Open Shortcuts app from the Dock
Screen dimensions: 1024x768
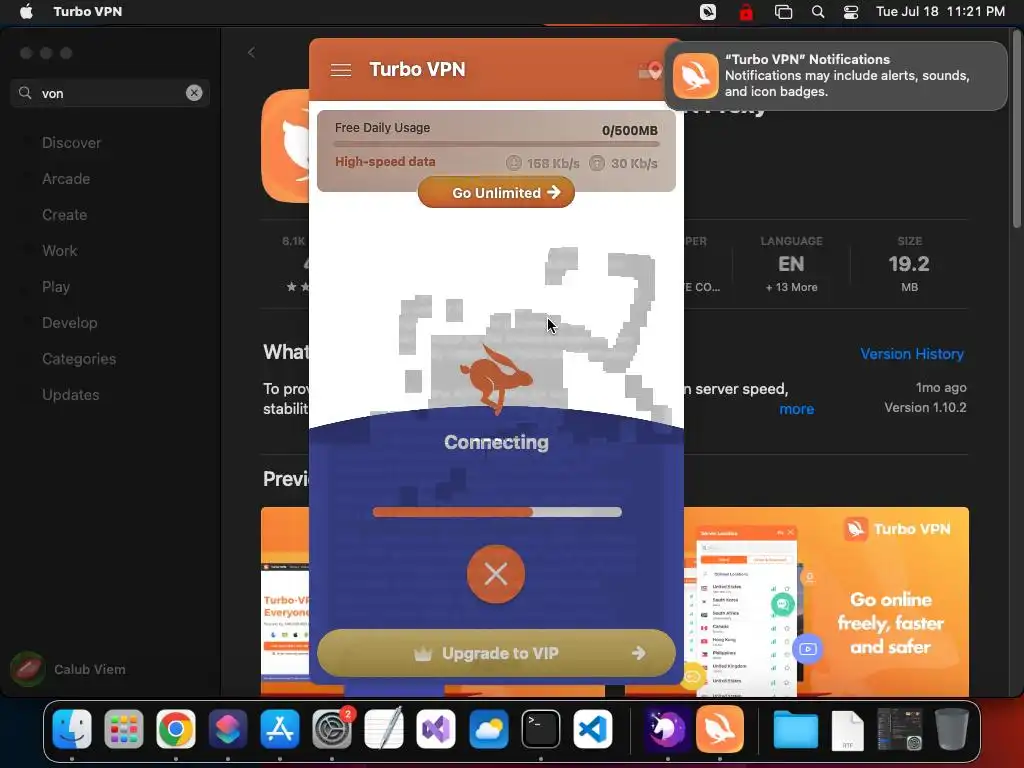[x=228, y=729]
